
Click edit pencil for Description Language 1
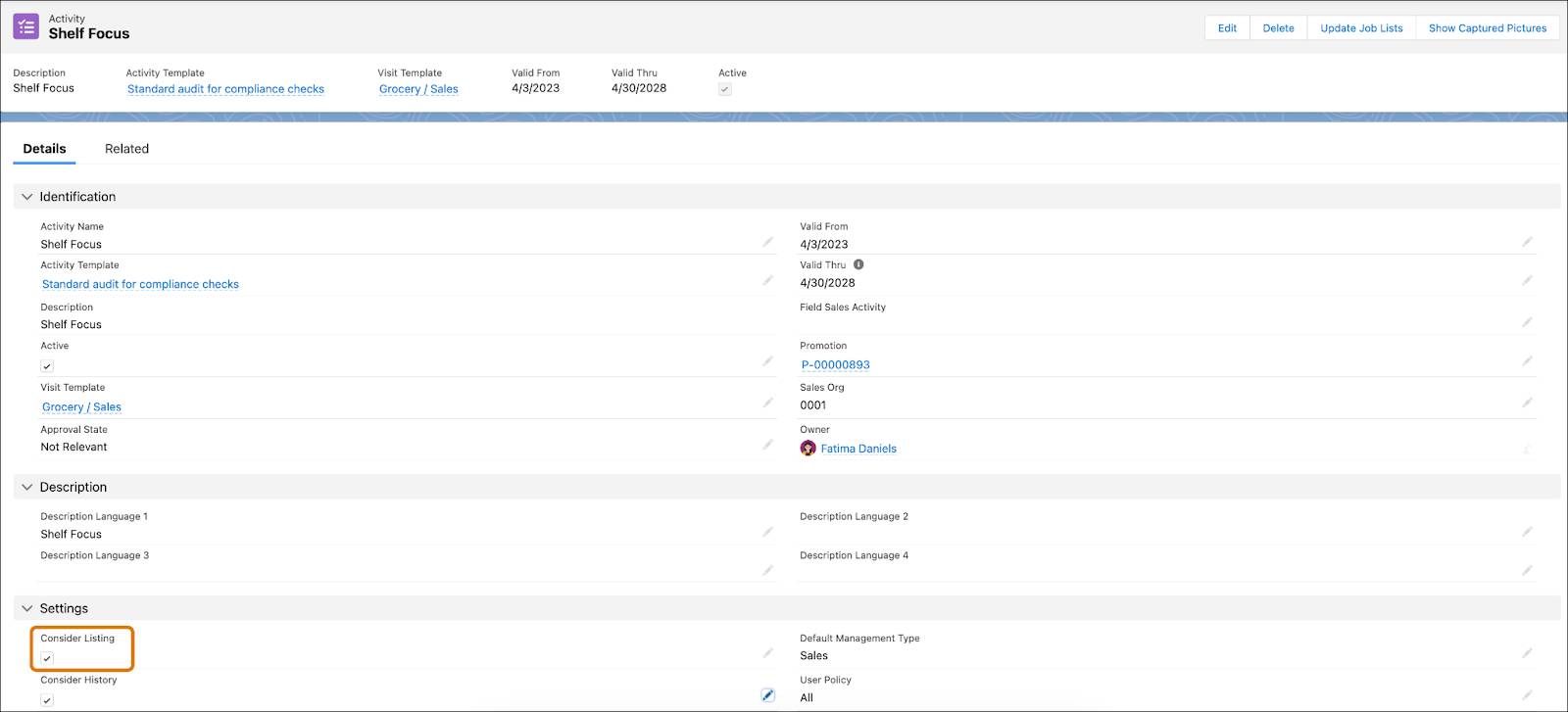[768, 532]
